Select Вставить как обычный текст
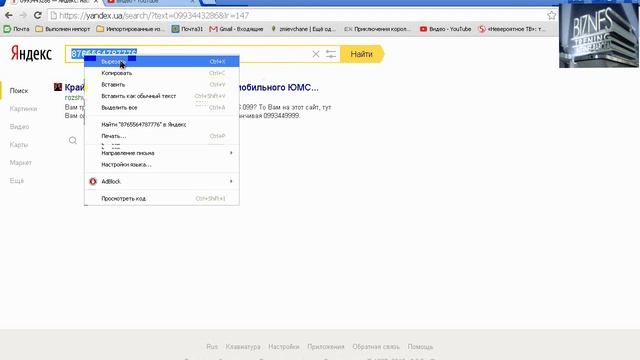 [x=162, y=96]
